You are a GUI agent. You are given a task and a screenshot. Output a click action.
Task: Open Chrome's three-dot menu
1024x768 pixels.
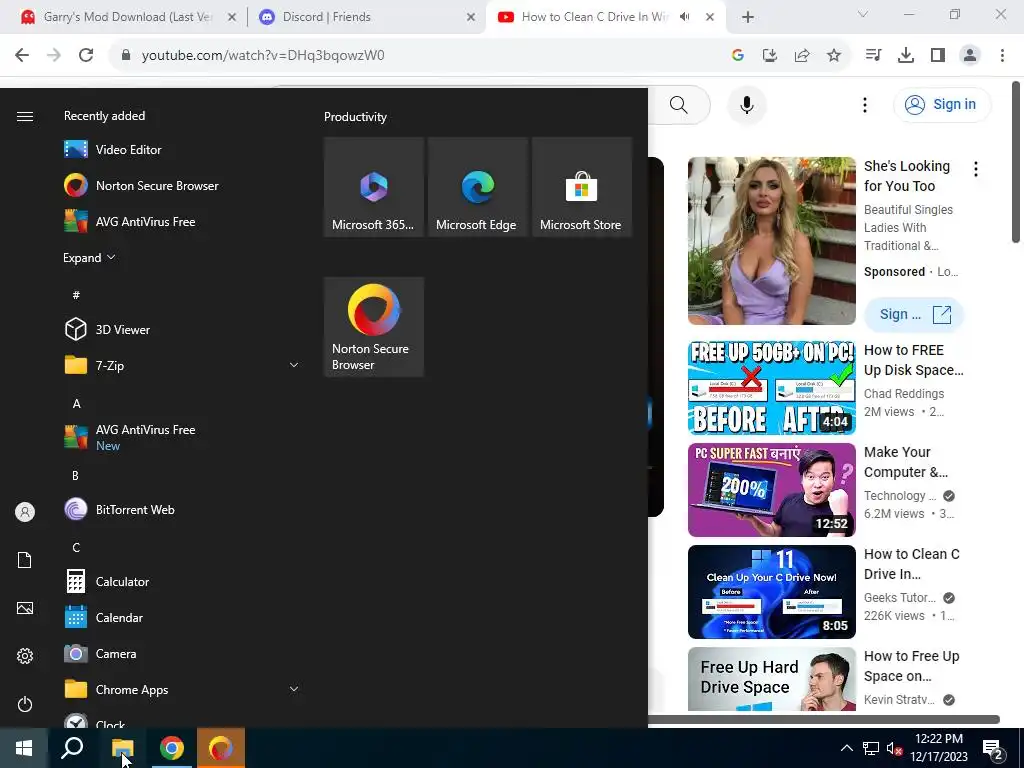[1002, 56]
